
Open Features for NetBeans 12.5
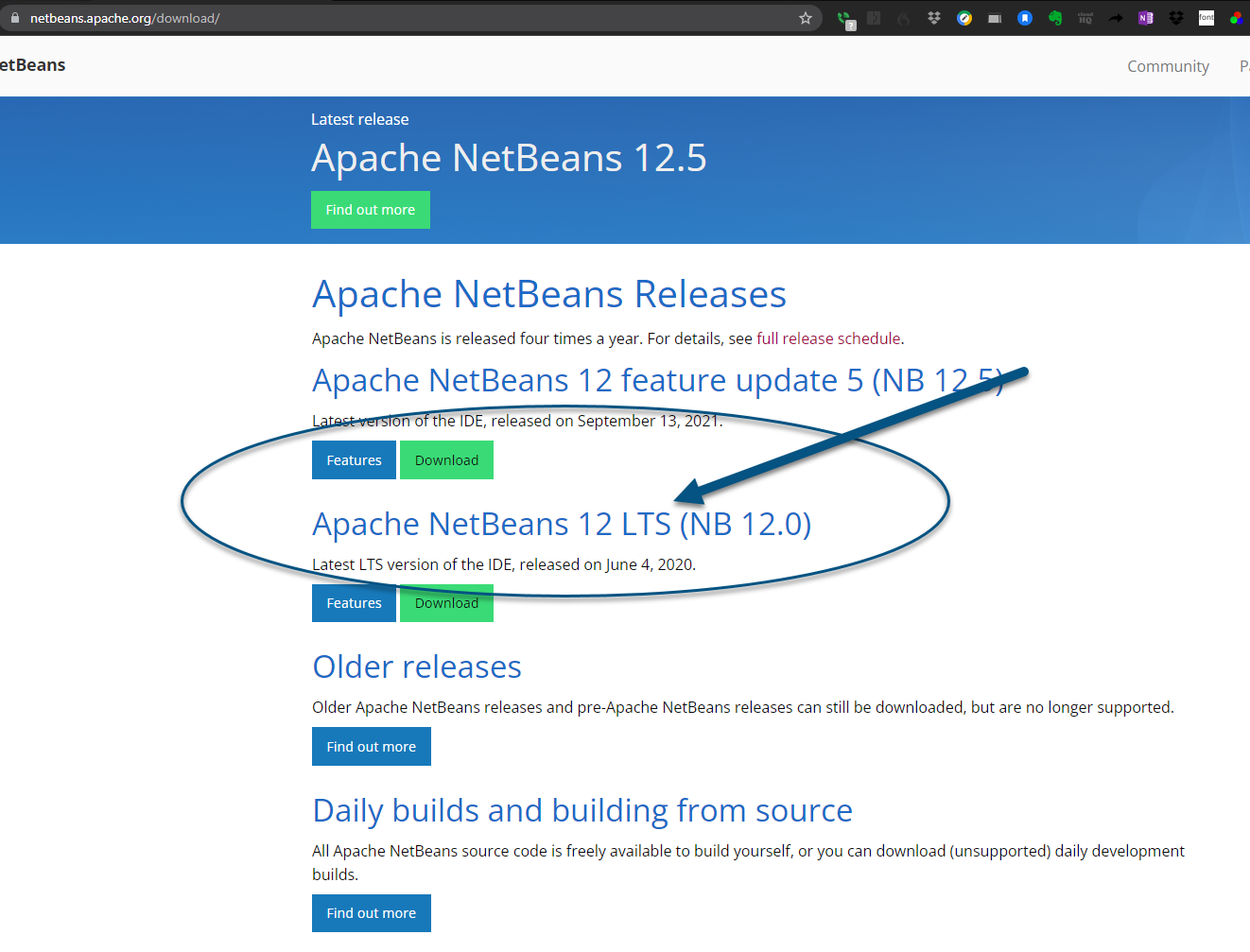tap(354, 460)
